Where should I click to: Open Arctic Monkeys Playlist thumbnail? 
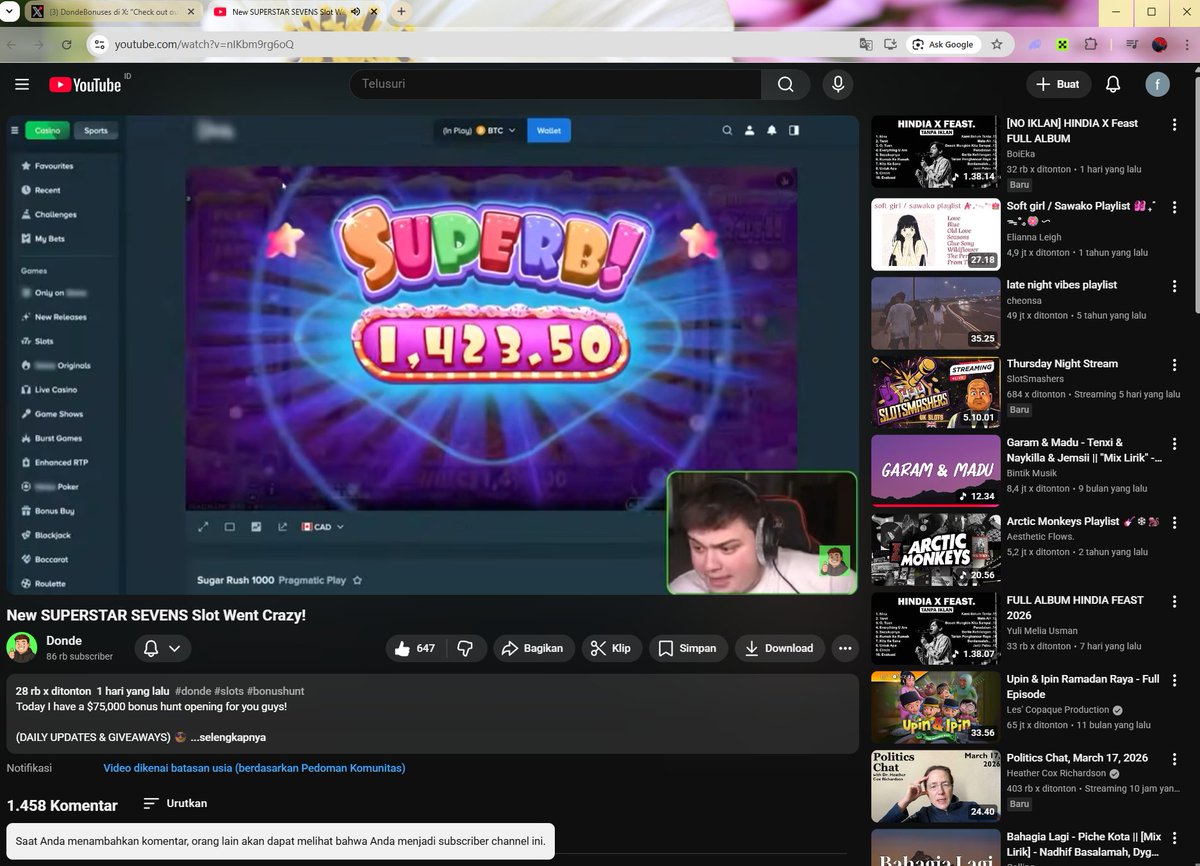click(936, 549)
